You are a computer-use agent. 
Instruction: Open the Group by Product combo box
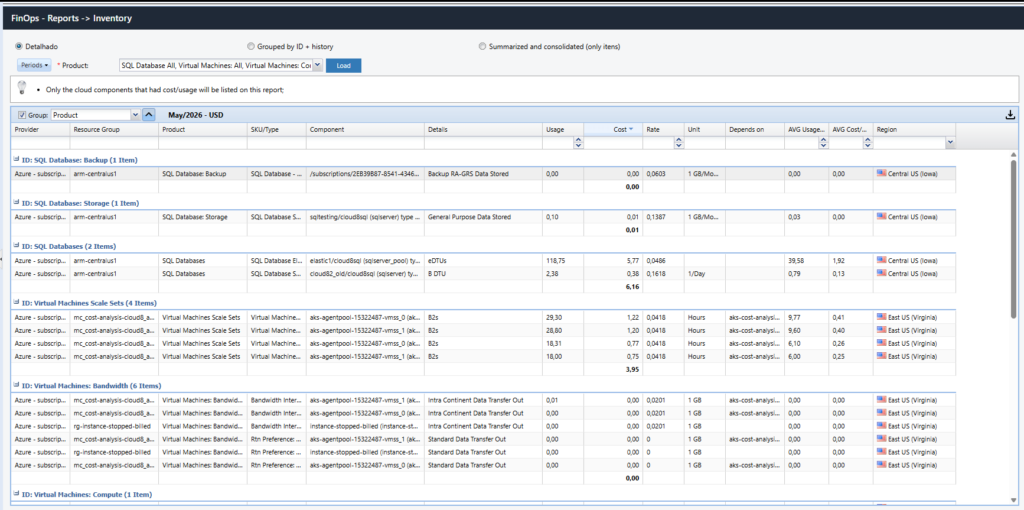(95, 115)
